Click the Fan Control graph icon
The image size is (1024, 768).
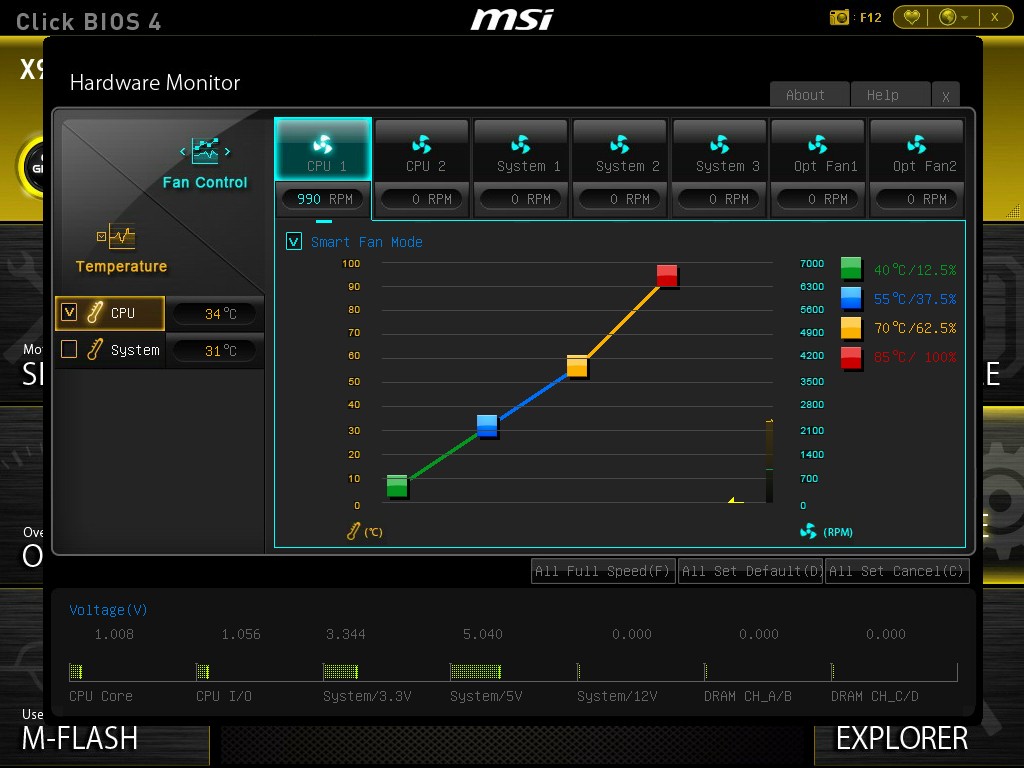pos(205,152)
